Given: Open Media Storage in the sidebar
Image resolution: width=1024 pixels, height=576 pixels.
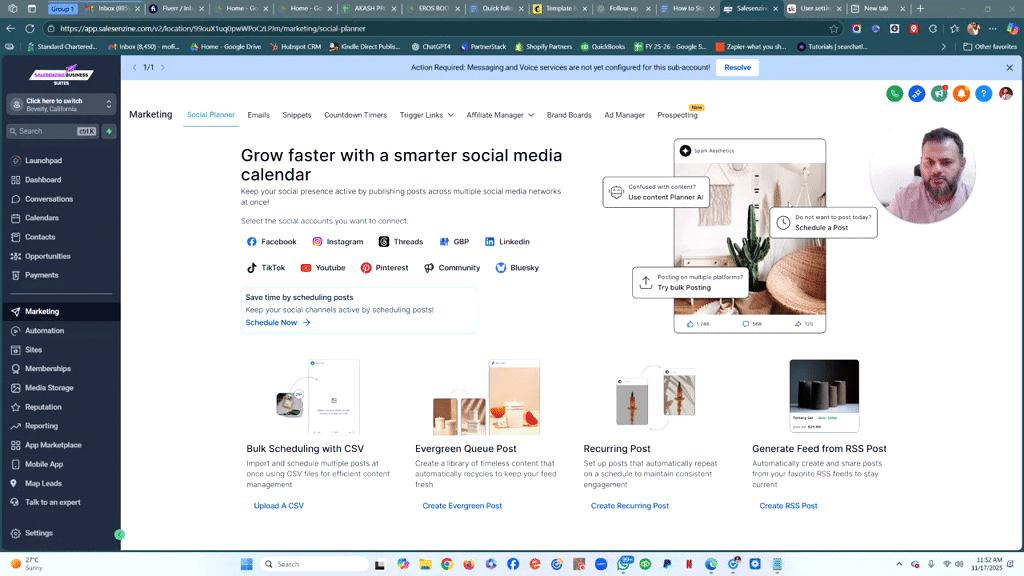Looking at the screenshot, I should click(x=49, y=388).
